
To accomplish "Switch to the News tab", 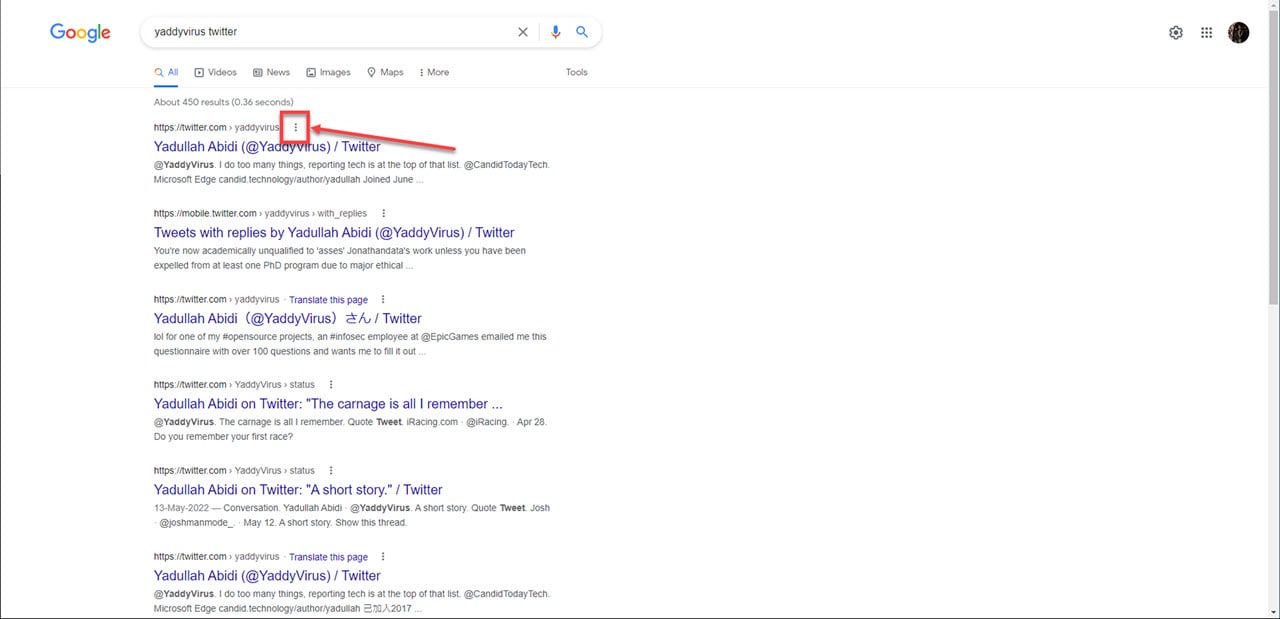I will point(271,72).
